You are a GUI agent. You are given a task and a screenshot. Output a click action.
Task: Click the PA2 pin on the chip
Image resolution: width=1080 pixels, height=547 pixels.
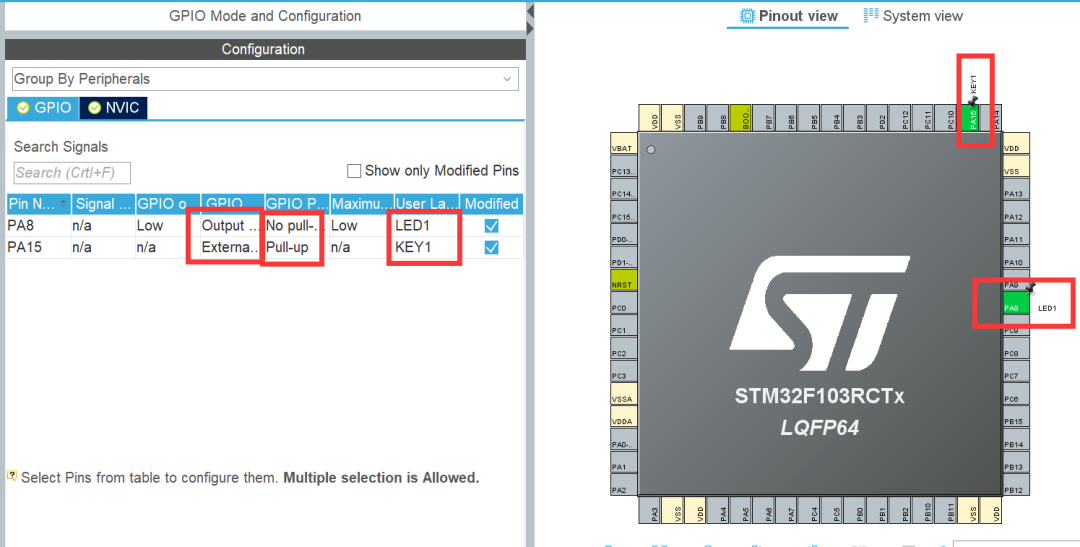pyautogui.click(x=624, y=485)
